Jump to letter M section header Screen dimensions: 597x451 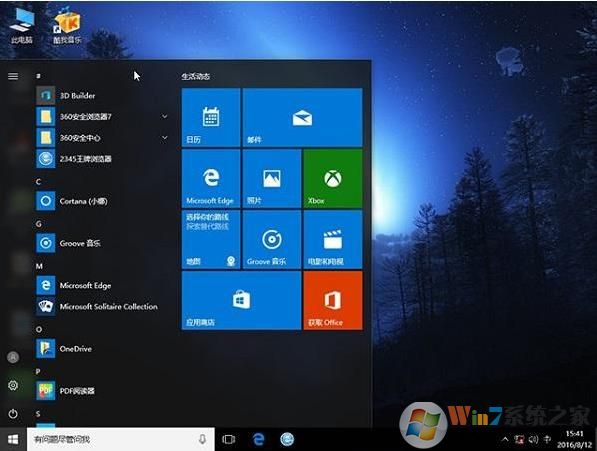[x=39, y=266]
